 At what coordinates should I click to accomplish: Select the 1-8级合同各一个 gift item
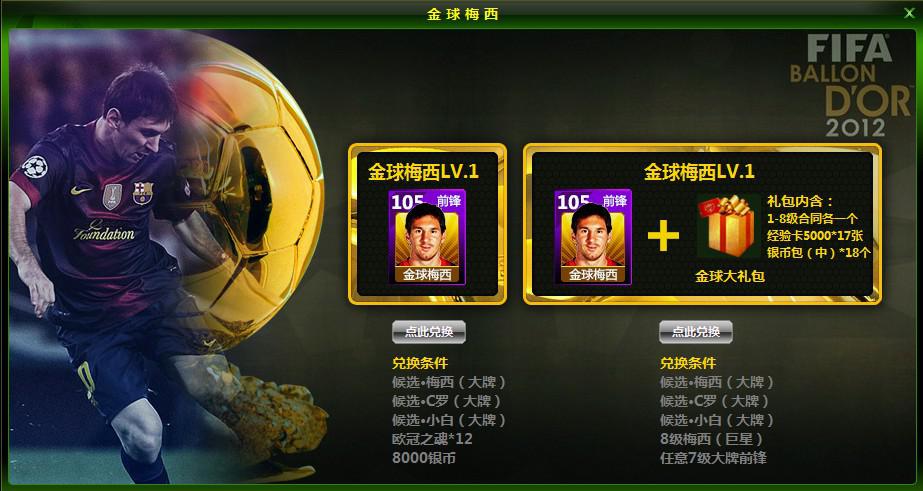[x=812, y=219]
